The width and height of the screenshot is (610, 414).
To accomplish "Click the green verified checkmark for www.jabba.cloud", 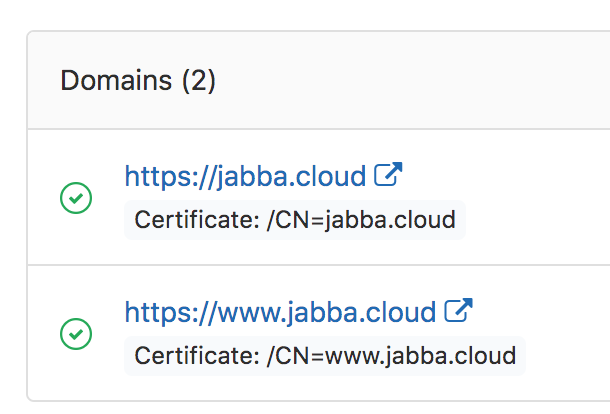I will click(x=76, y=332).
